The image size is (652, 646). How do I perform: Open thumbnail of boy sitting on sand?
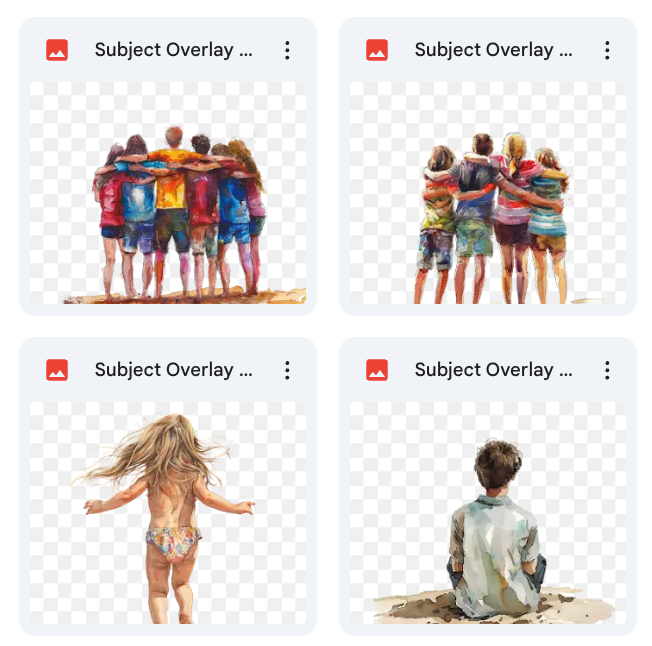(488, 513)
